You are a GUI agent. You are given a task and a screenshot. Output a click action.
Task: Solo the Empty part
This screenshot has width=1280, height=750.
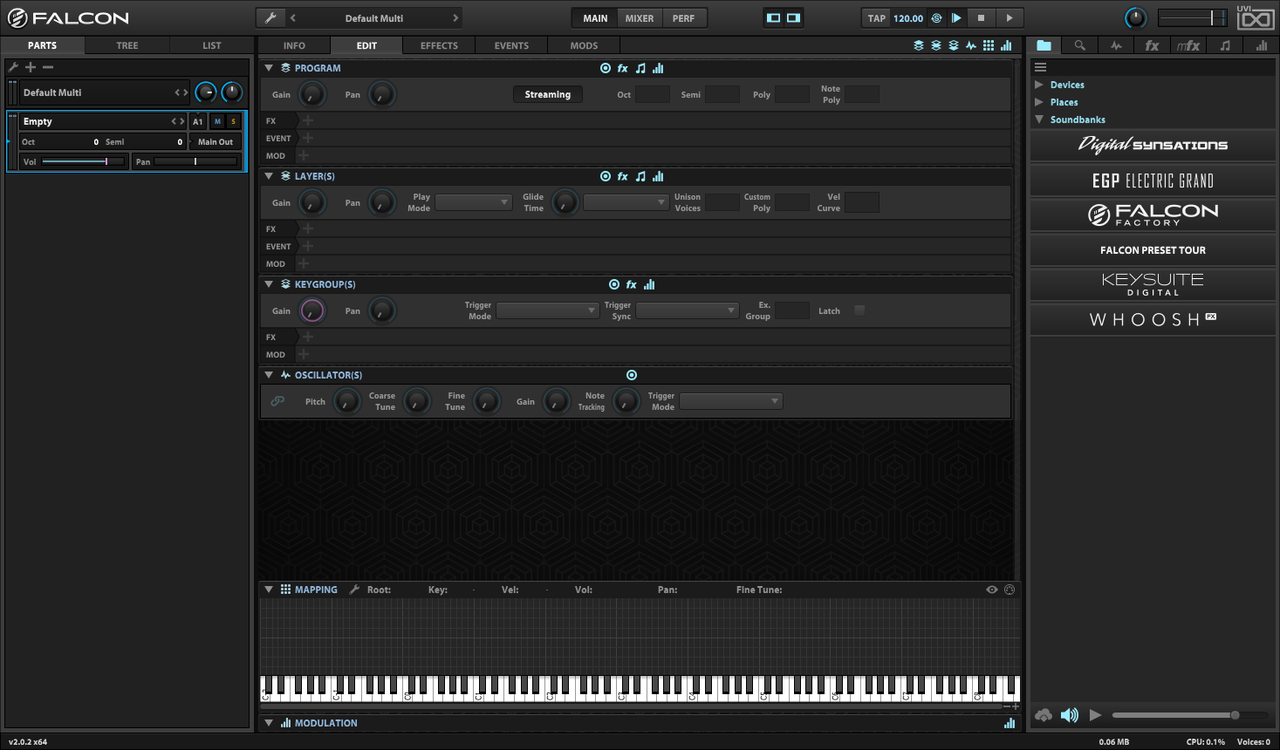tap(234, 121)
